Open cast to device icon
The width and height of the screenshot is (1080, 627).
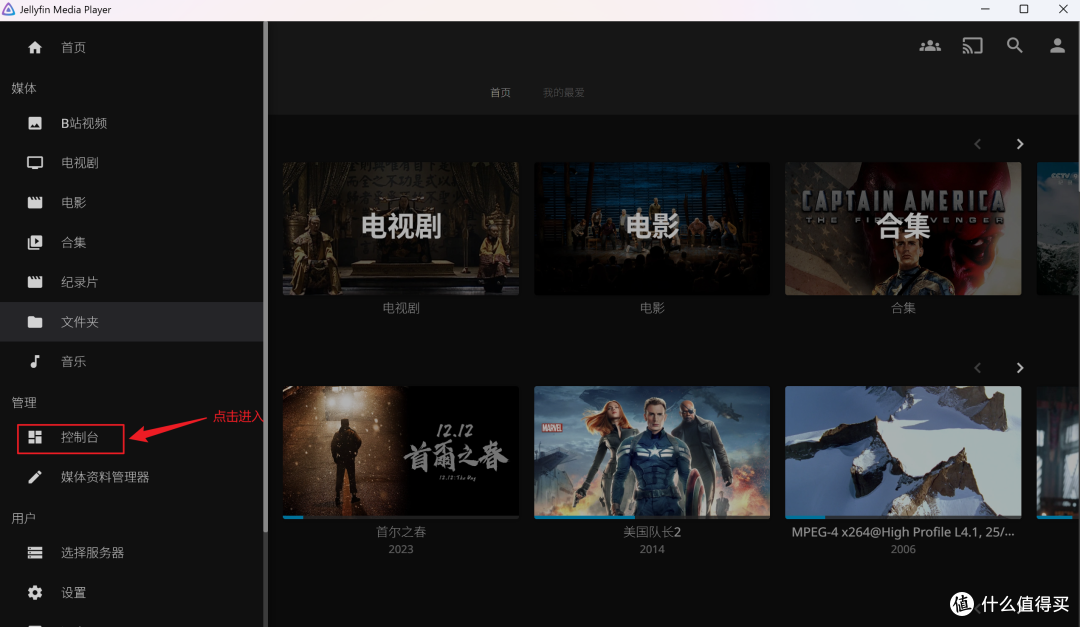point(973,46)
